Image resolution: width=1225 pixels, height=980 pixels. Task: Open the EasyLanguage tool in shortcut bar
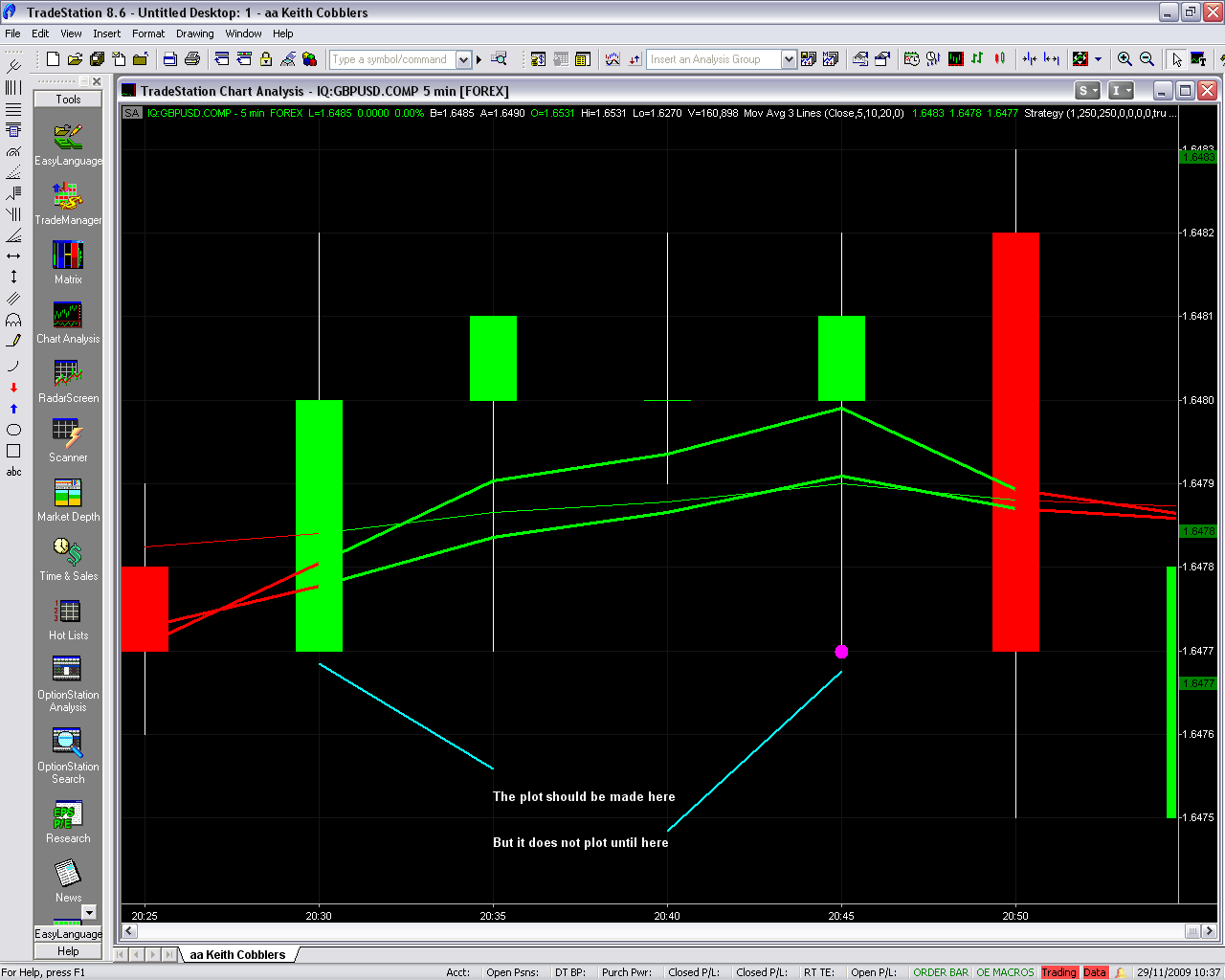pos(68,145)
